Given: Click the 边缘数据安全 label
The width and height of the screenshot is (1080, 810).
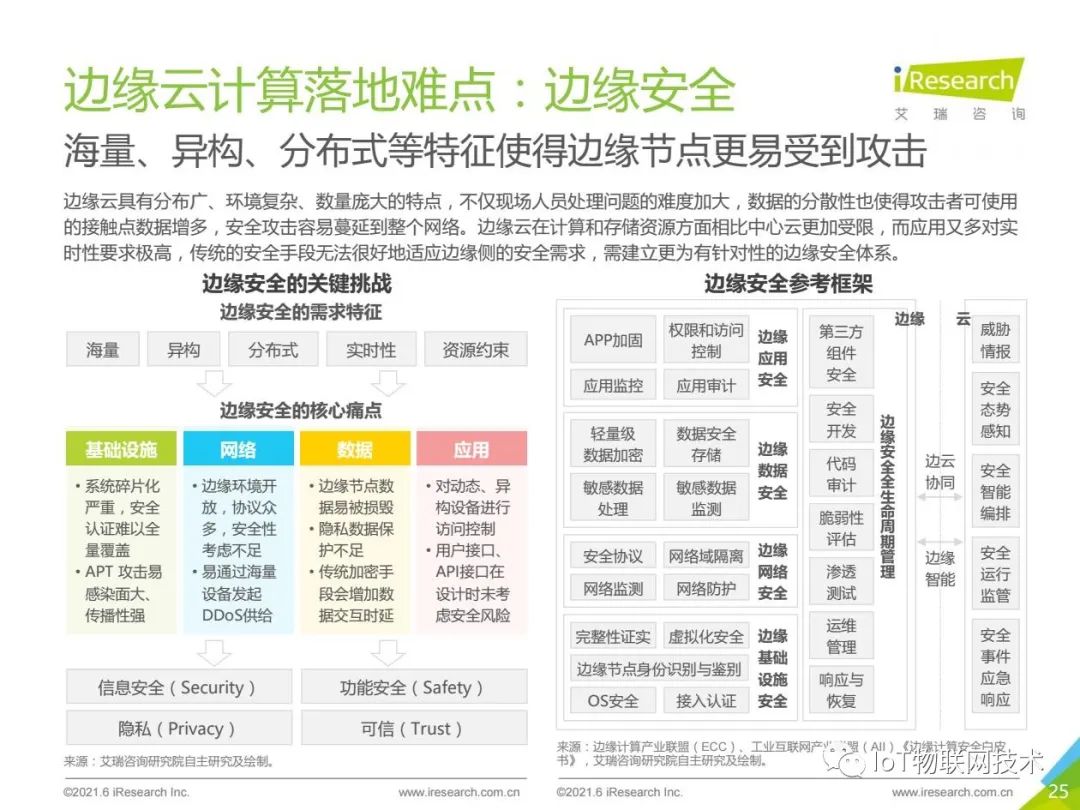Looking at the screenshot, I should pyautogui.click(x=772, y=470).
